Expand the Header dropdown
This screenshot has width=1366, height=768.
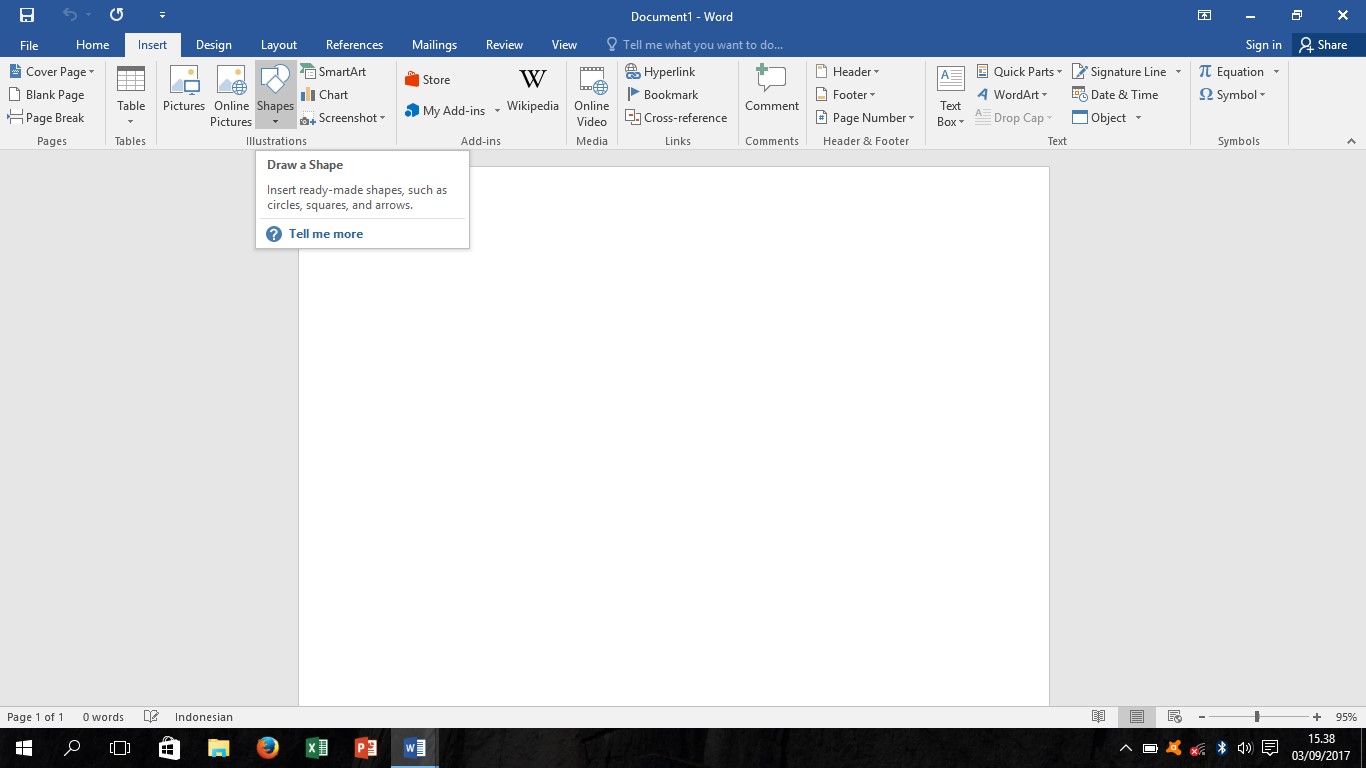tap(848, 72)
